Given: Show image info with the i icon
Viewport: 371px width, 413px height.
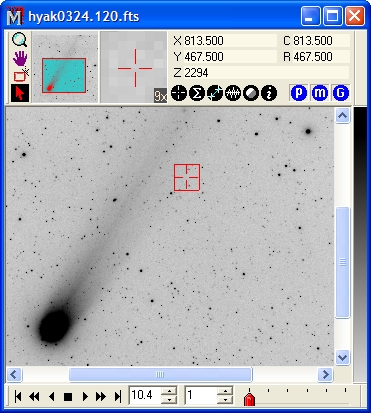Looking at the screenshot, I should (269, 93).
